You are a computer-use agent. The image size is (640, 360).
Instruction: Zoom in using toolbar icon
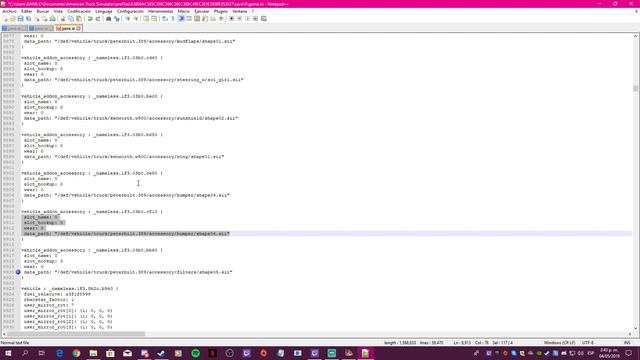tap(127, 19)
